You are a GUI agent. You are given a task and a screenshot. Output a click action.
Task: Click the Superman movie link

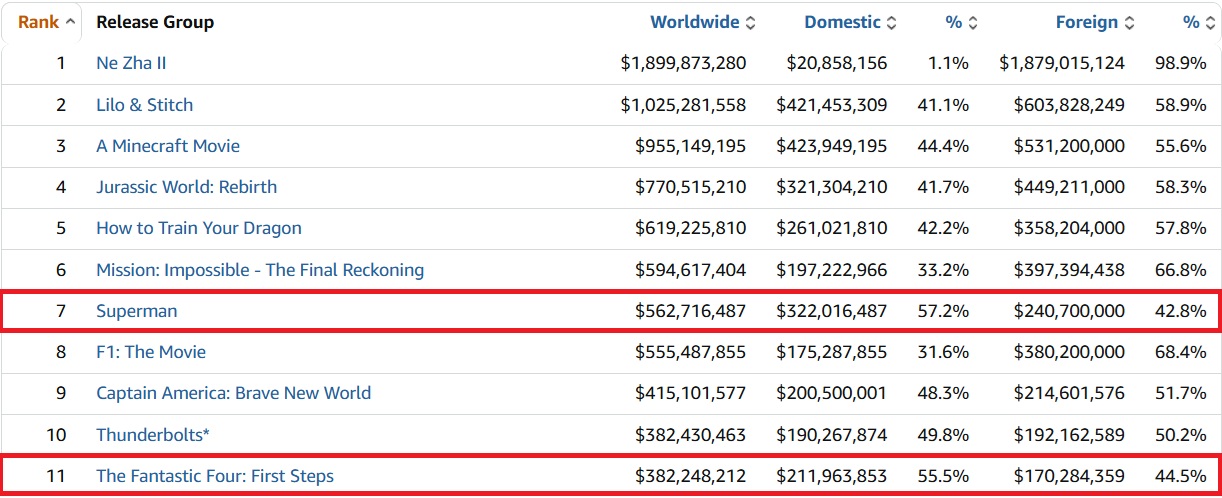[x=136, y=311]
